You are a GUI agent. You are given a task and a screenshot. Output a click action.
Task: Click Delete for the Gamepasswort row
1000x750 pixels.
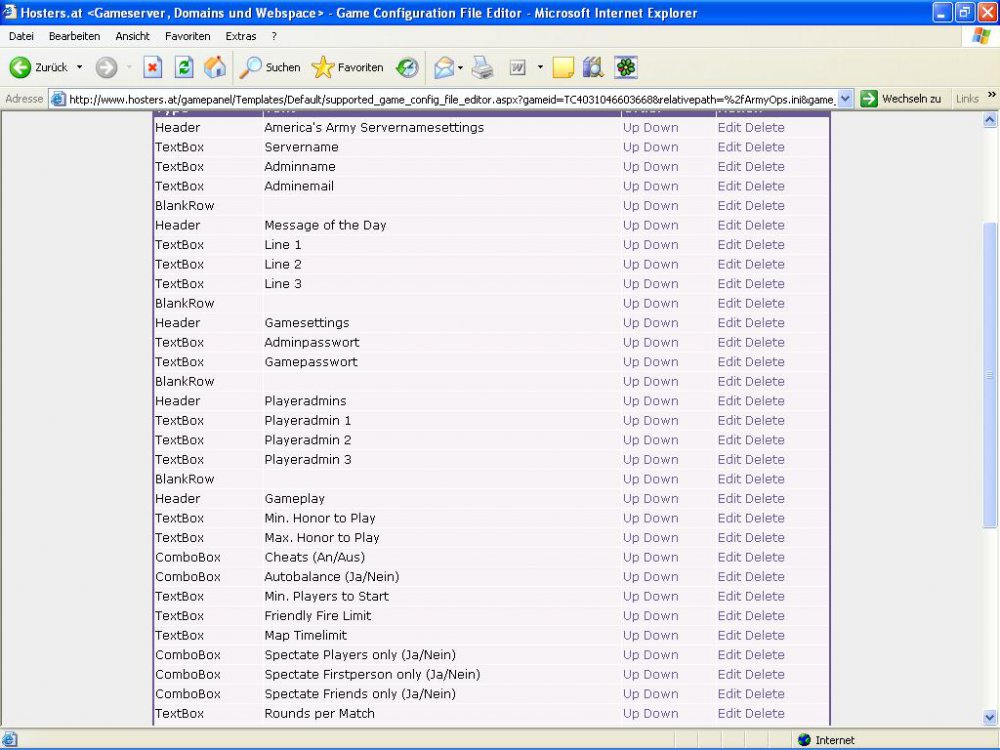(x=764, y=362)
